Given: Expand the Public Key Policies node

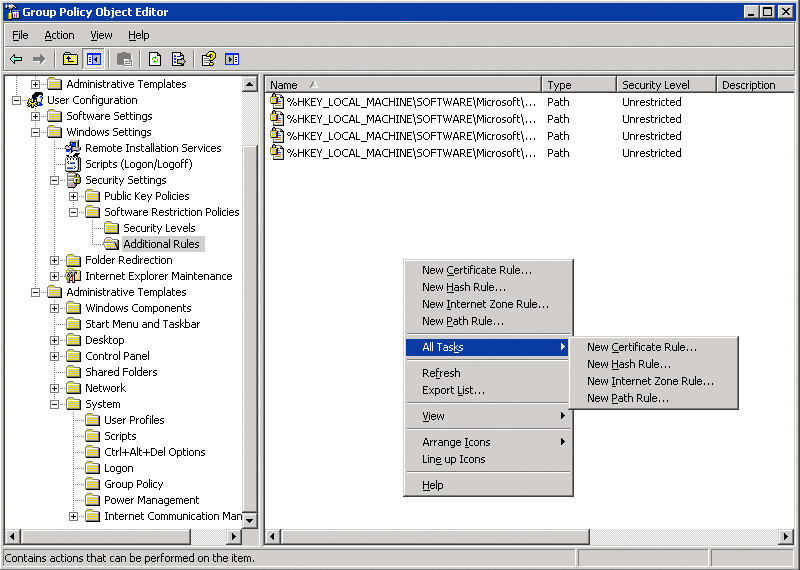Looking at the screenshot, I should pyautogui.click(x=73, y=196).
